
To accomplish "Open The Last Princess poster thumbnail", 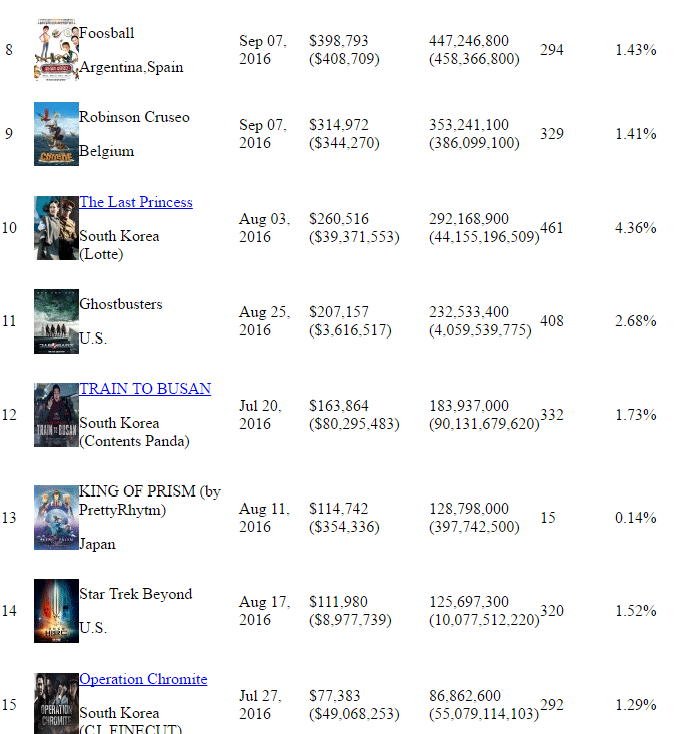I will coord(56,227).
